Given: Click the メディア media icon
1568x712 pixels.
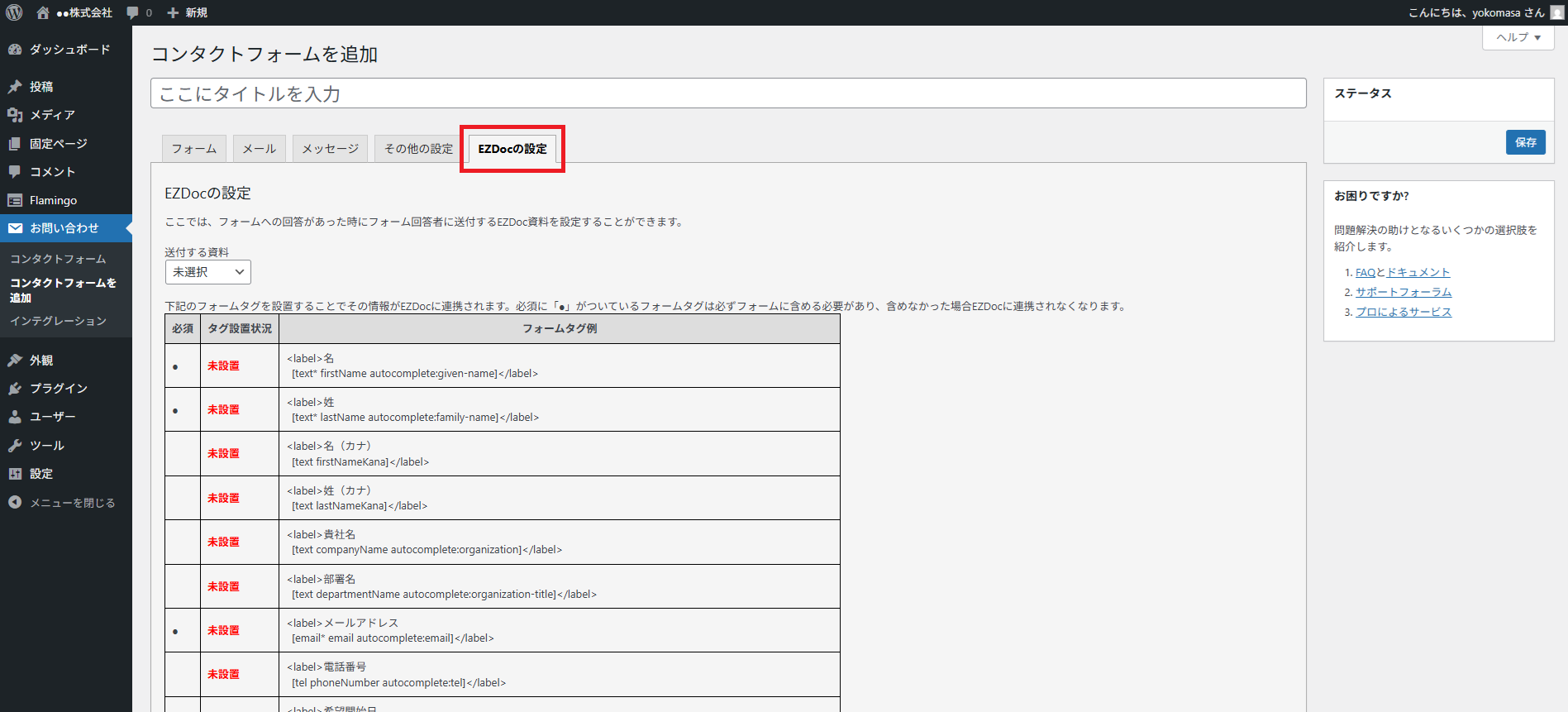Looking at the screenshot, I should 15,115.
